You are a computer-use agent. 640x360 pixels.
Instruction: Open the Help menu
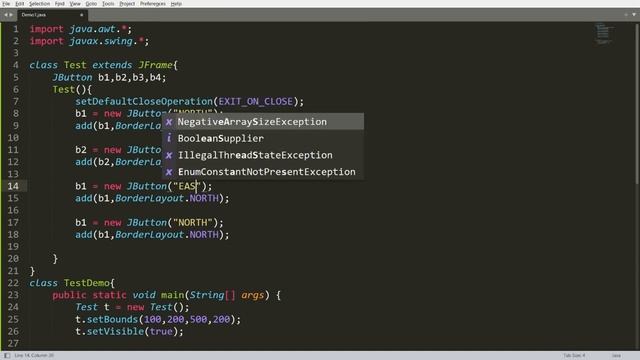176,4
